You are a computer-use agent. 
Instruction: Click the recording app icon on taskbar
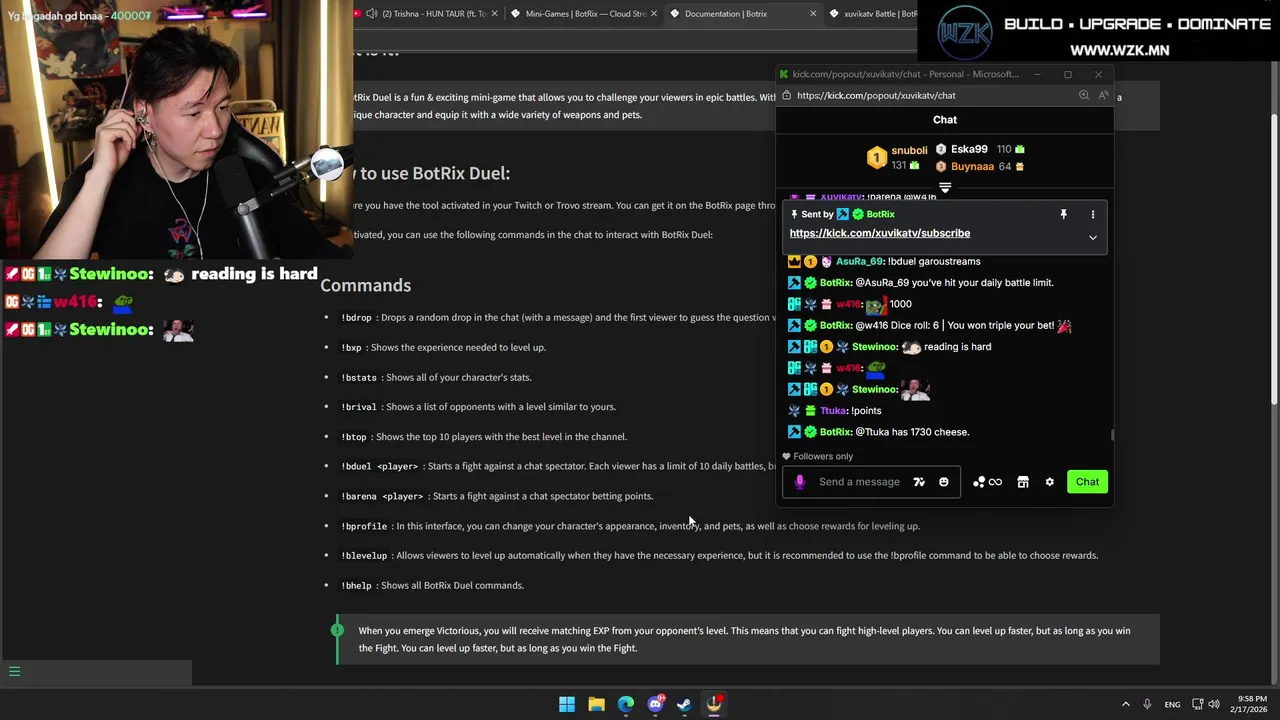pyautogui.click(x=714, y=704)
